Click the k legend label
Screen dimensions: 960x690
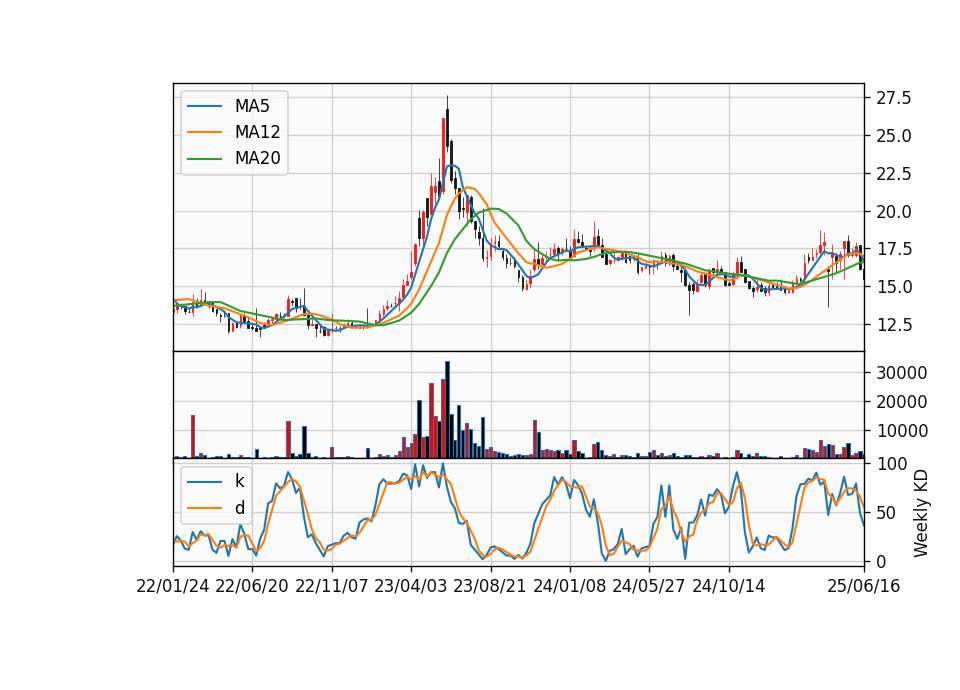coord(239,481)
